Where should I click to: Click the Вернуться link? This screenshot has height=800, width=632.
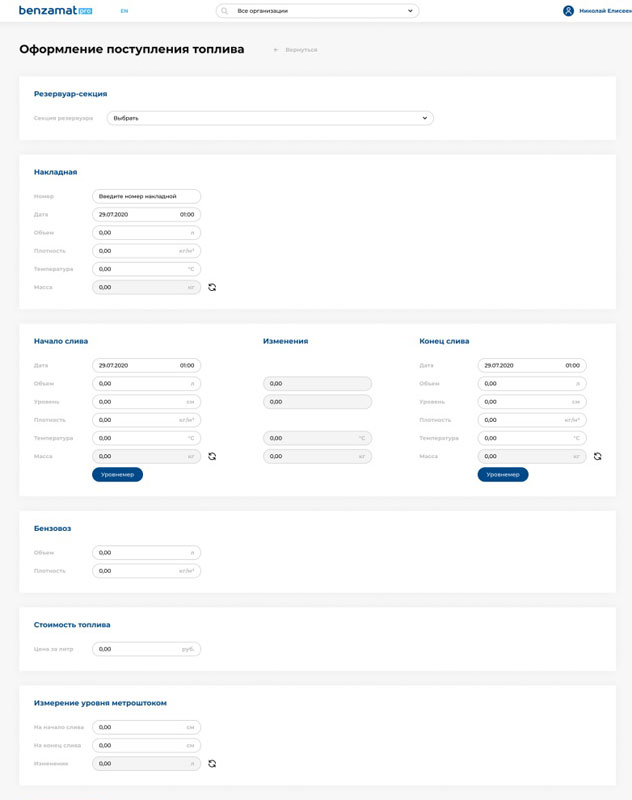(301, 50)
